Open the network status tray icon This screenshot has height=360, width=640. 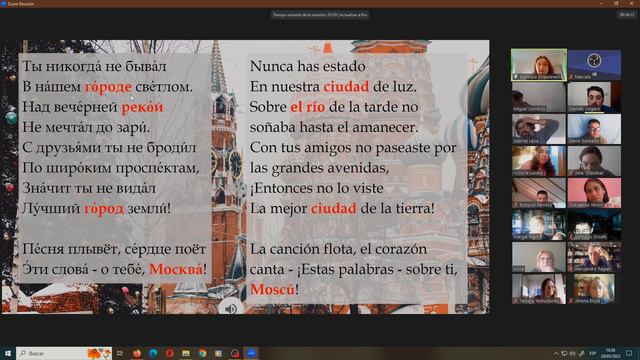point(564,353)
